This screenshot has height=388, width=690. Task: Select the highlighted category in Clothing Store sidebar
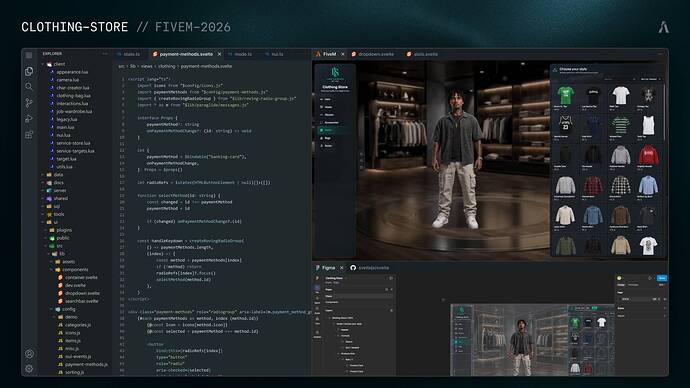click(335, 130)
